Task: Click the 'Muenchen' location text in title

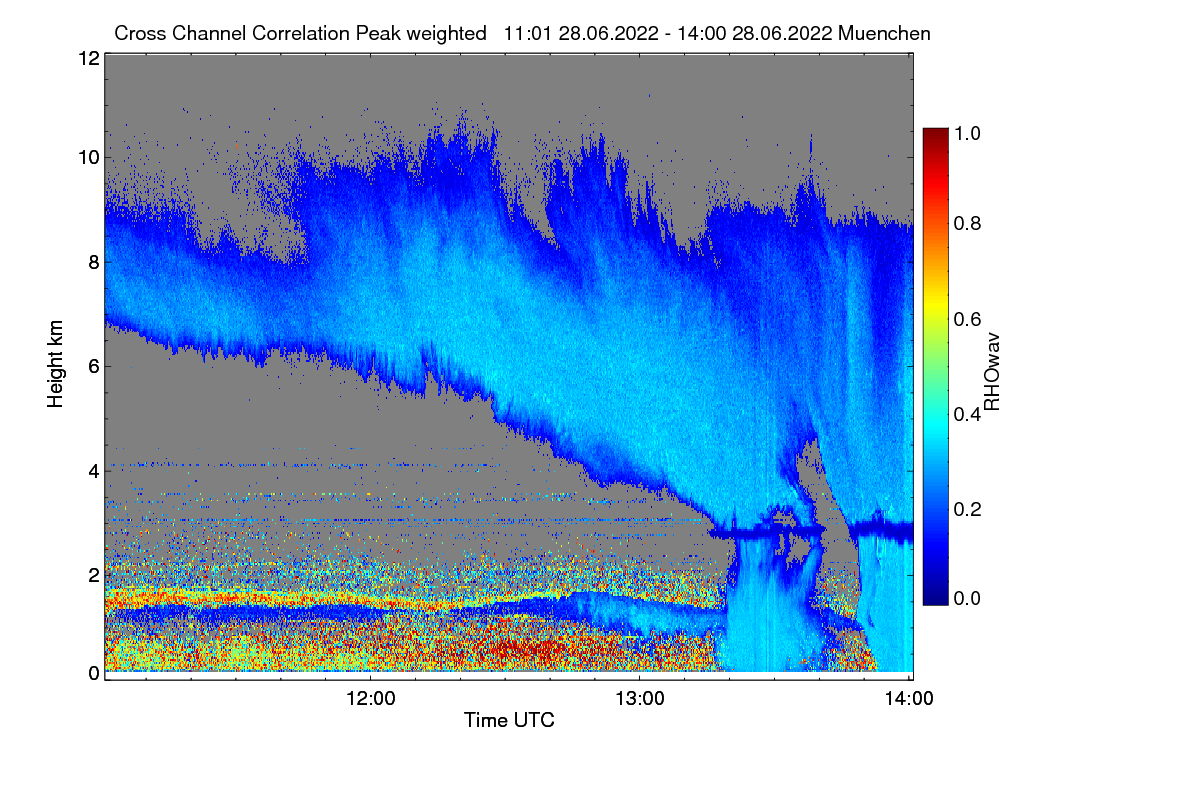Action: [x=885, y=33]
